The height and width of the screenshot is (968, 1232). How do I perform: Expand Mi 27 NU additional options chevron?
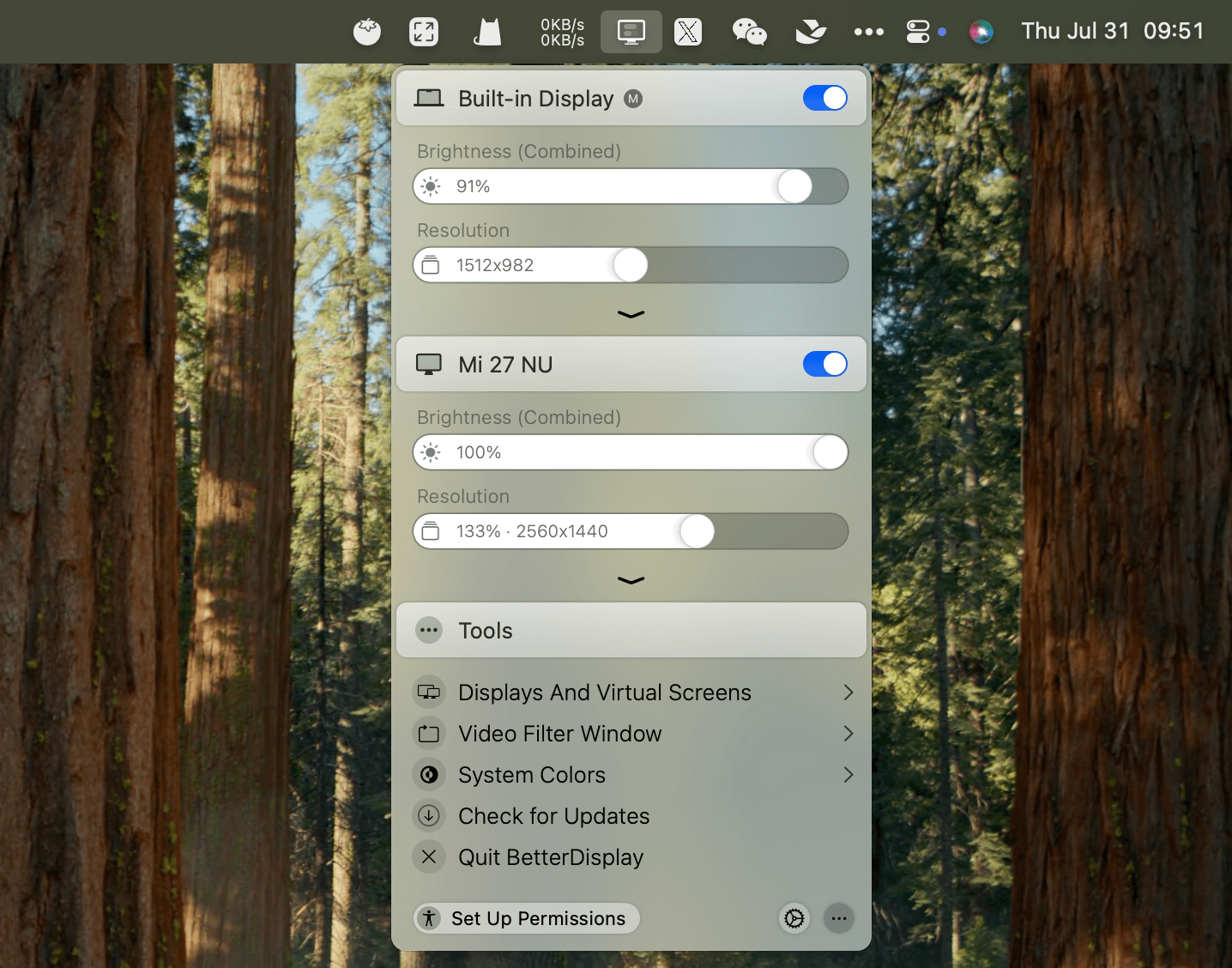point(631,581)
